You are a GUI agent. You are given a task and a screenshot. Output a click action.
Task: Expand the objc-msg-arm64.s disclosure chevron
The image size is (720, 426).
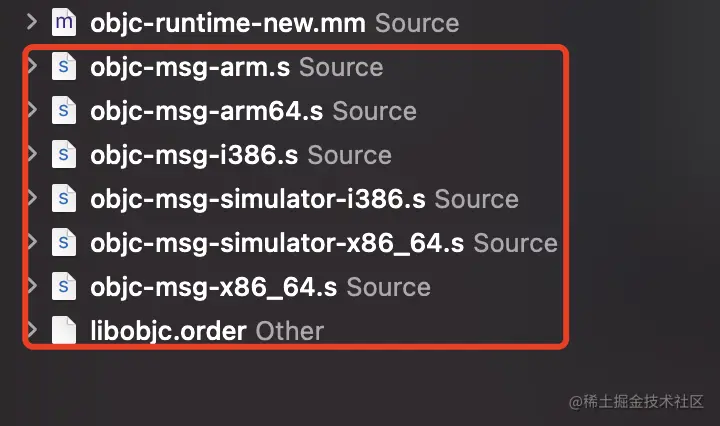click(33, 111)
